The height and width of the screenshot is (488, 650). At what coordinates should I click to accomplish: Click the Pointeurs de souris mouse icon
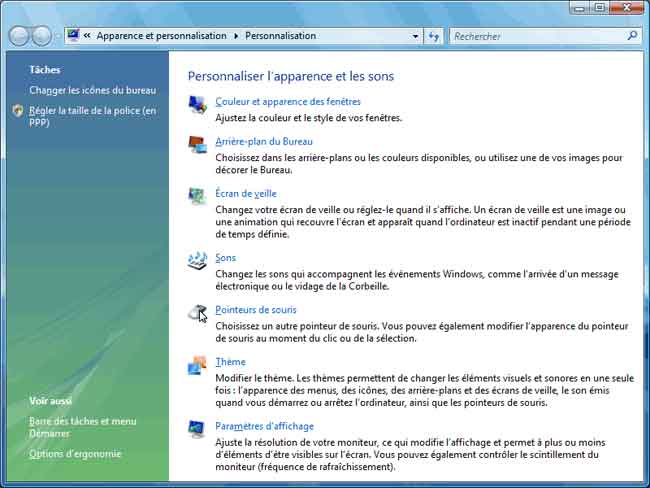click(197, 313)
